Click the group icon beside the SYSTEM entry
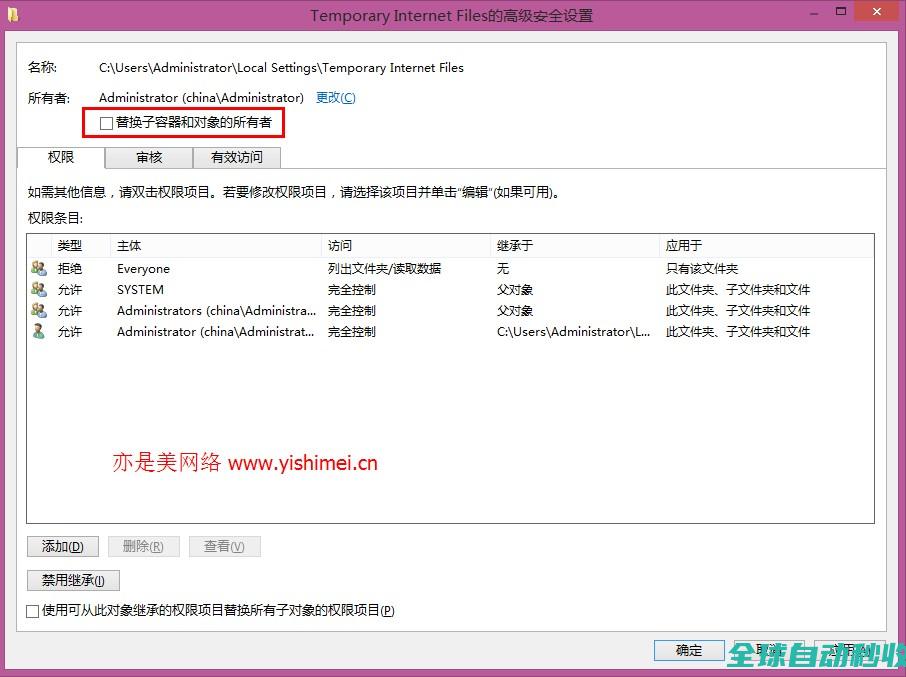This screenshot has width=906, height=677. coord(39,289)
